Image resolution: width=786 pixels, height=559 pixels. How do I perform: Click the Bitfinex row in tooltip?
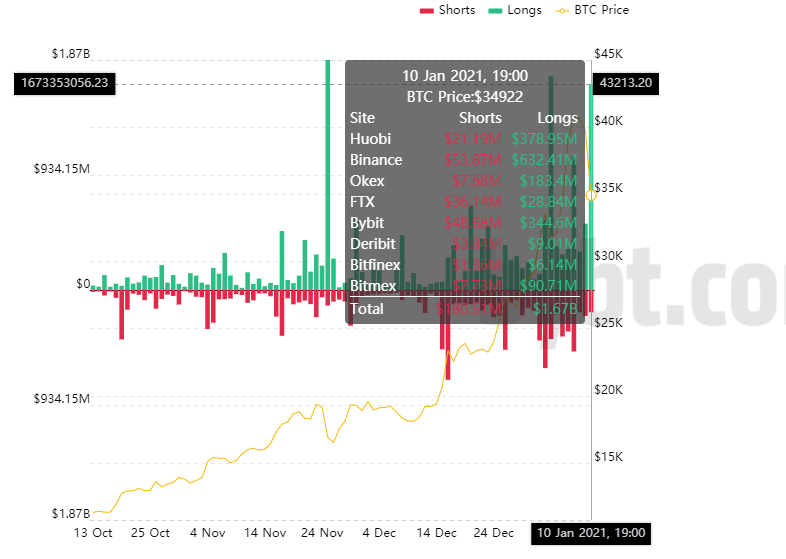464,265
